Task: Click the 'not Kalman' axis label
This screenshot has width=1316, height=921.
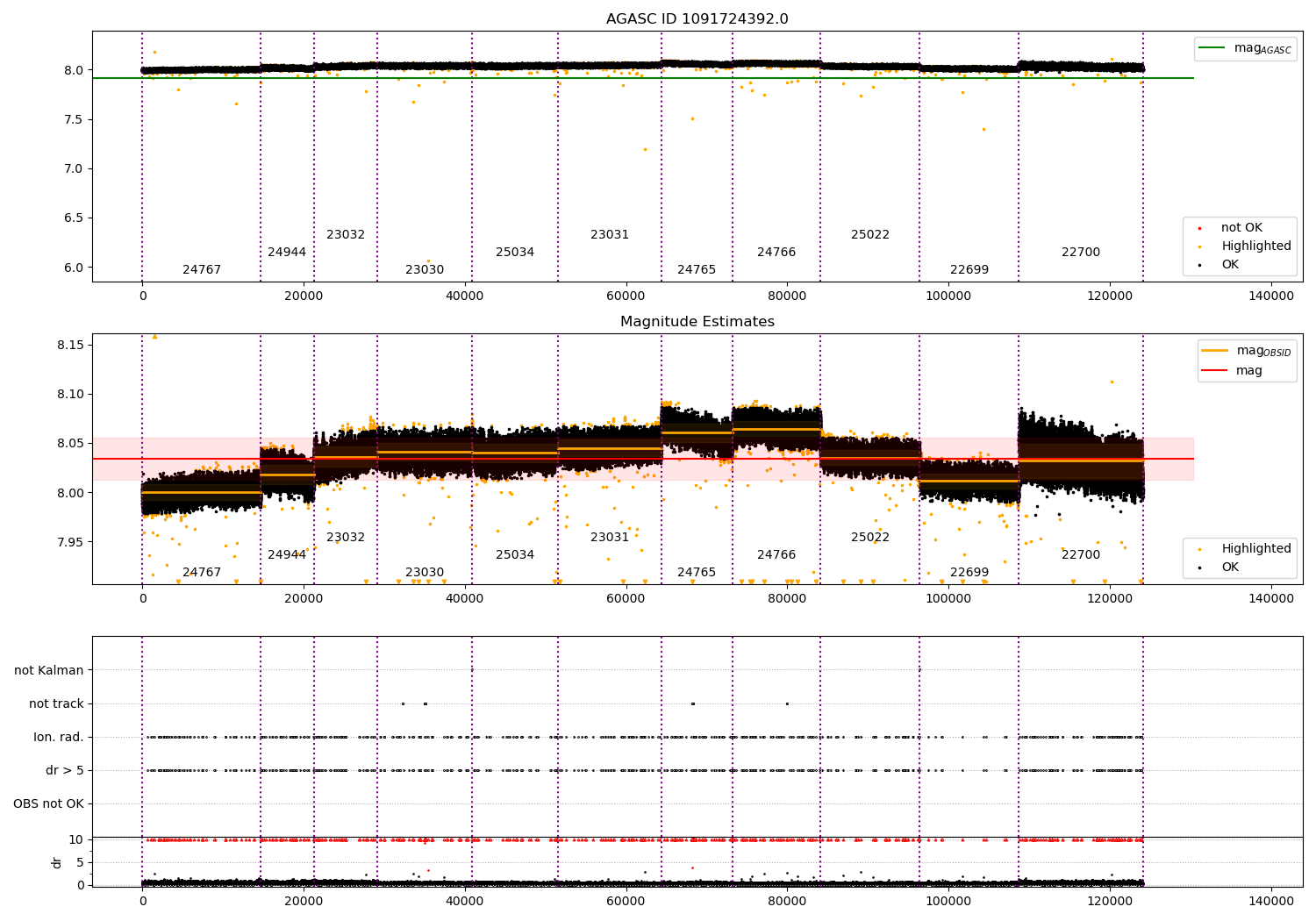Action: coord(49,670)
